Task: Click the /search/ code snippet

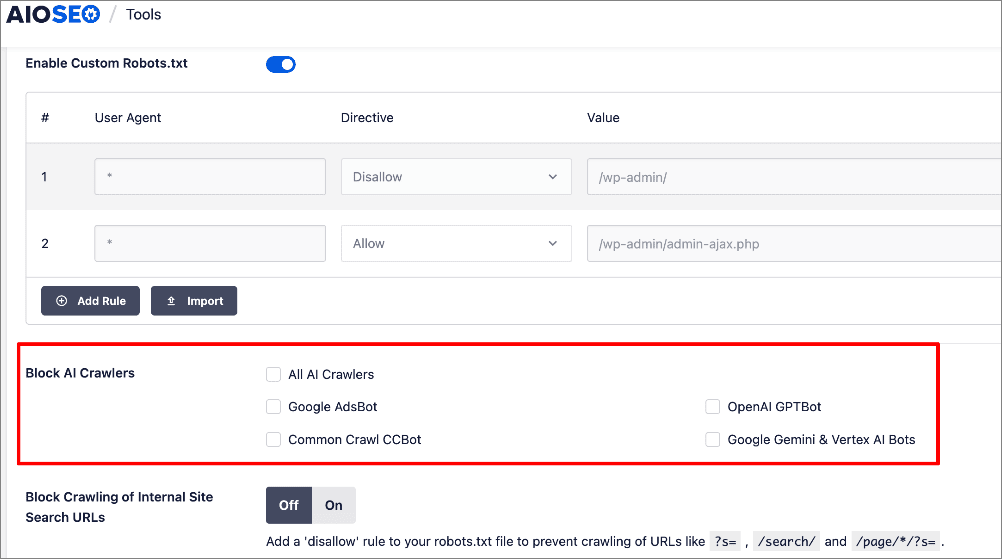Action: [x=786, y=542]
